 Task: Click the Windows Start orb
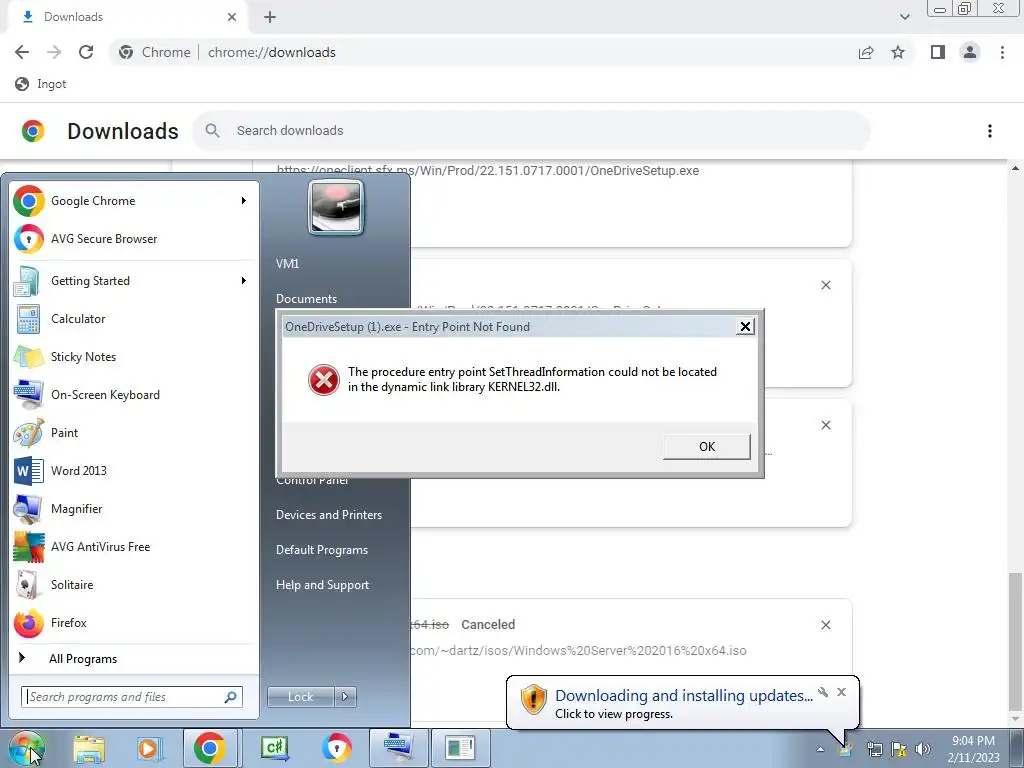tap(26, 748)
